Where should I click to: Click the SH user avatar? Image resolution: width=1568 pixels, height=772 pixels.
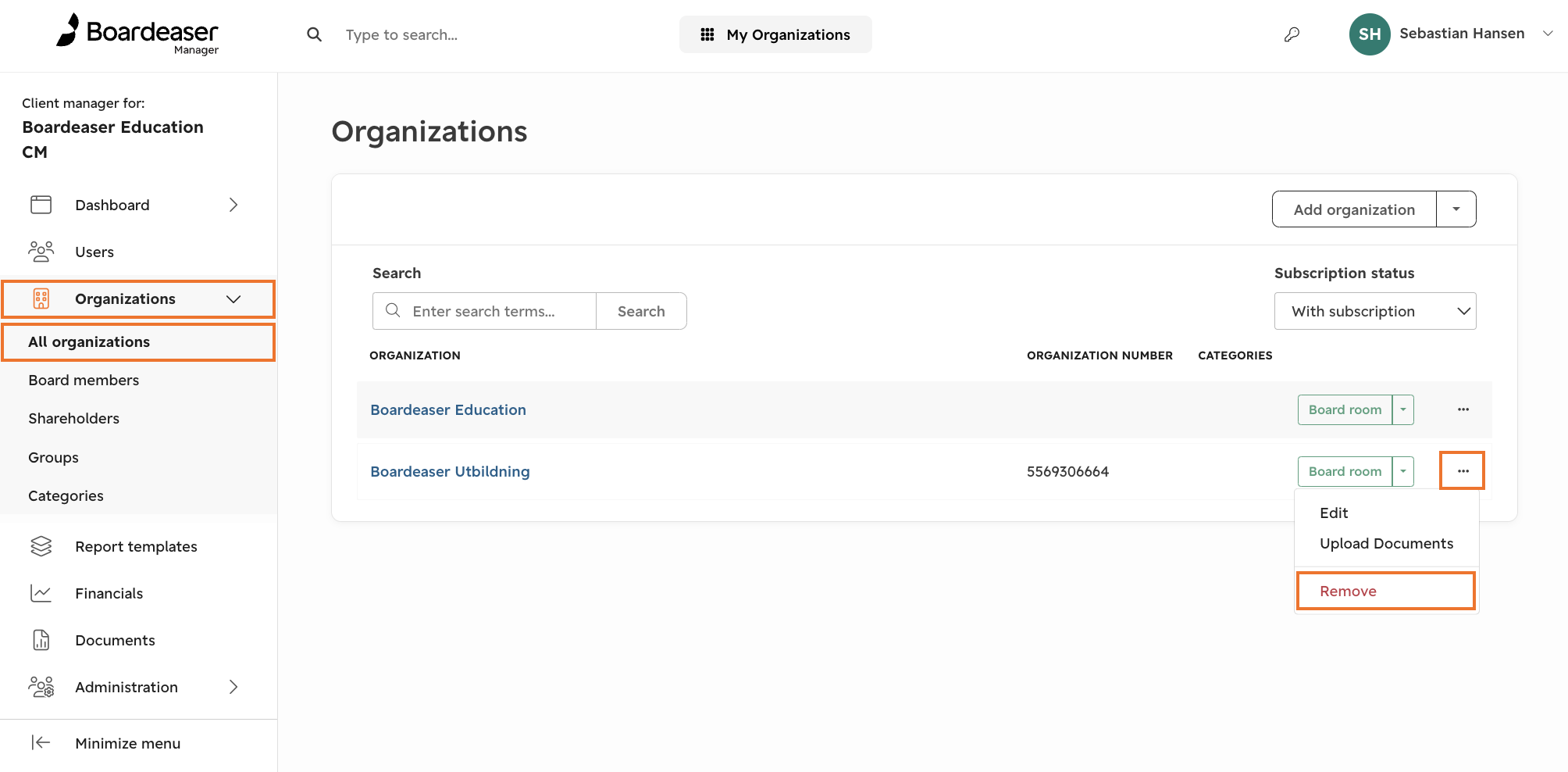(1370, 34)
